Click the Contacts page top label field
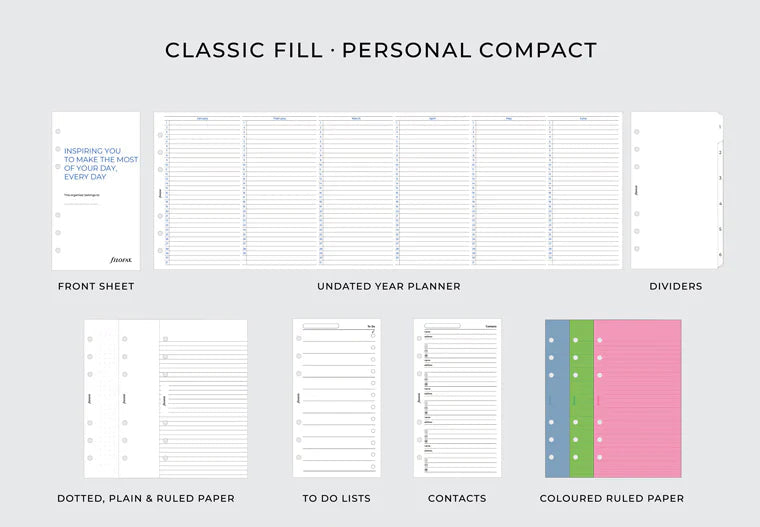Image resolution: width=760 pixels, height=527 pixels. coord(444,326)
